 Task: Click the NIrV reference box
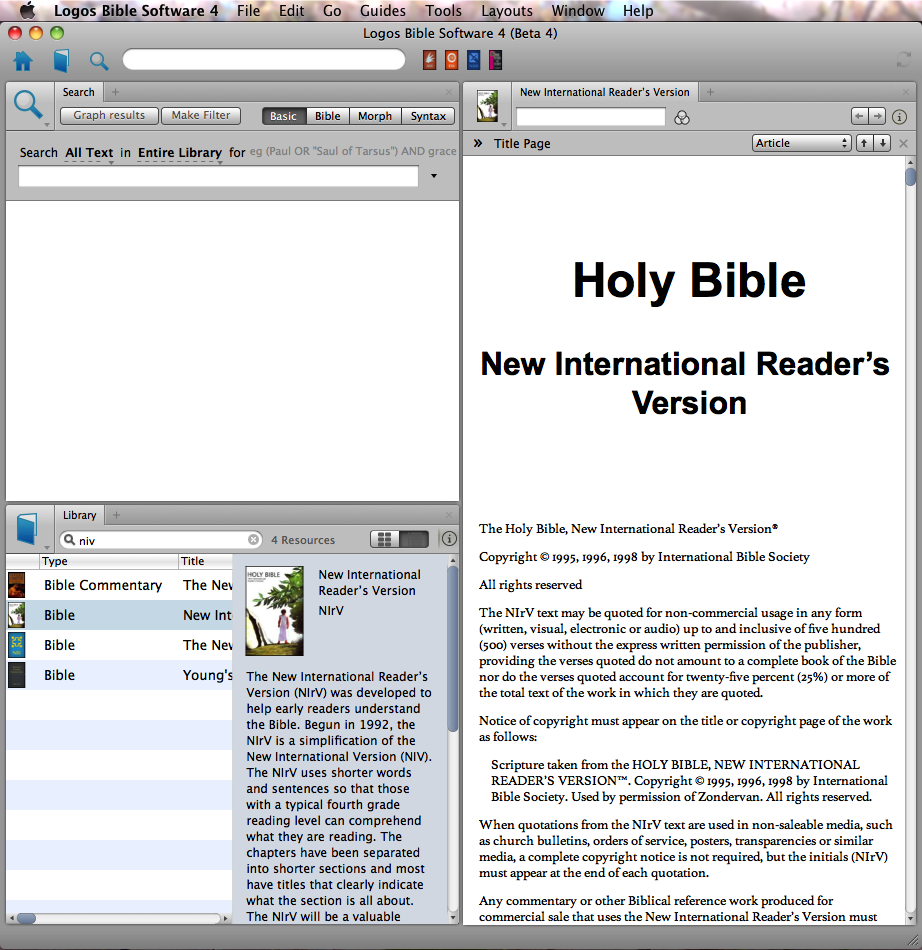pyautogui.click(x=591, y=117)
